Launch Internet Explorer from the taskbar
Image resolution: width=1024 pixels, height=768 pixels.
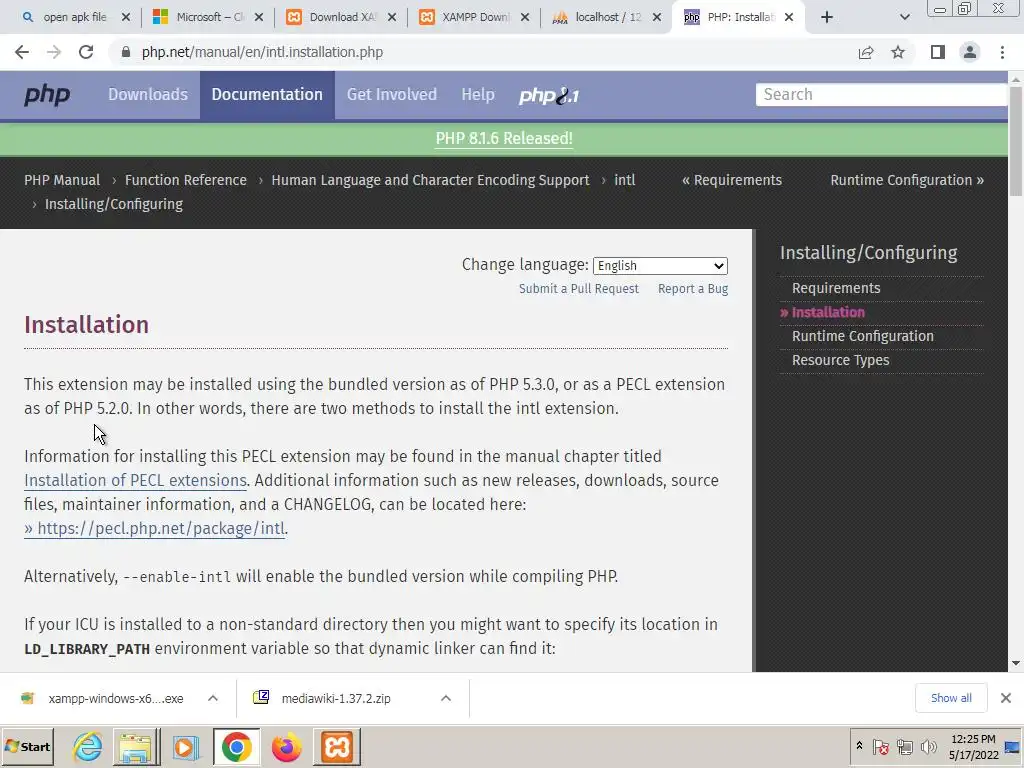(x=88, y=747)
